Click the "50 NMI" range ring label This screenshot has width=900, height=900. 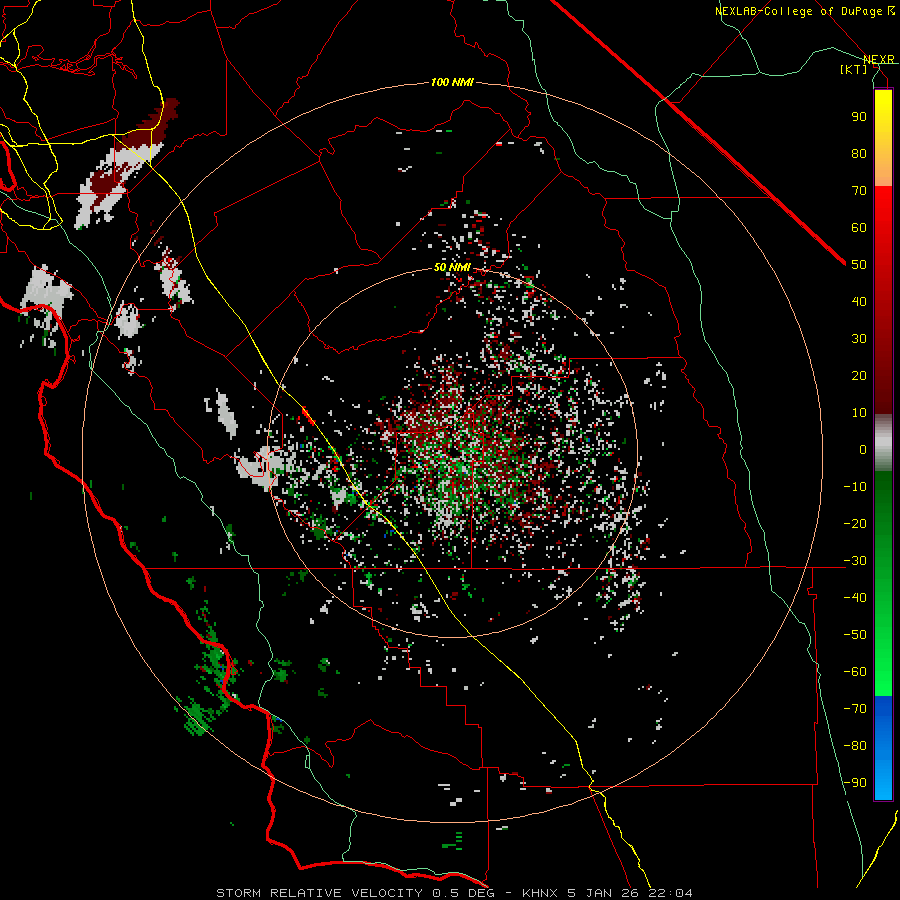point(452,267)
